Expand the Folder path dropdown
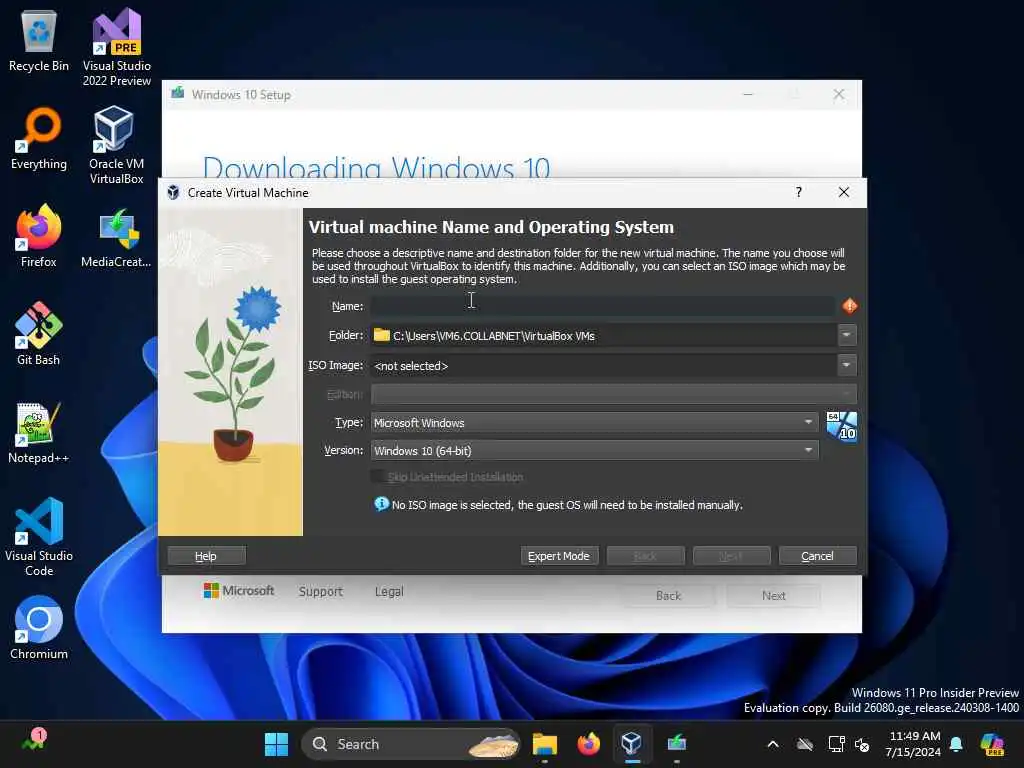Image resolution: width=1024 pixels, height=768 pixels. click(846, 335)
